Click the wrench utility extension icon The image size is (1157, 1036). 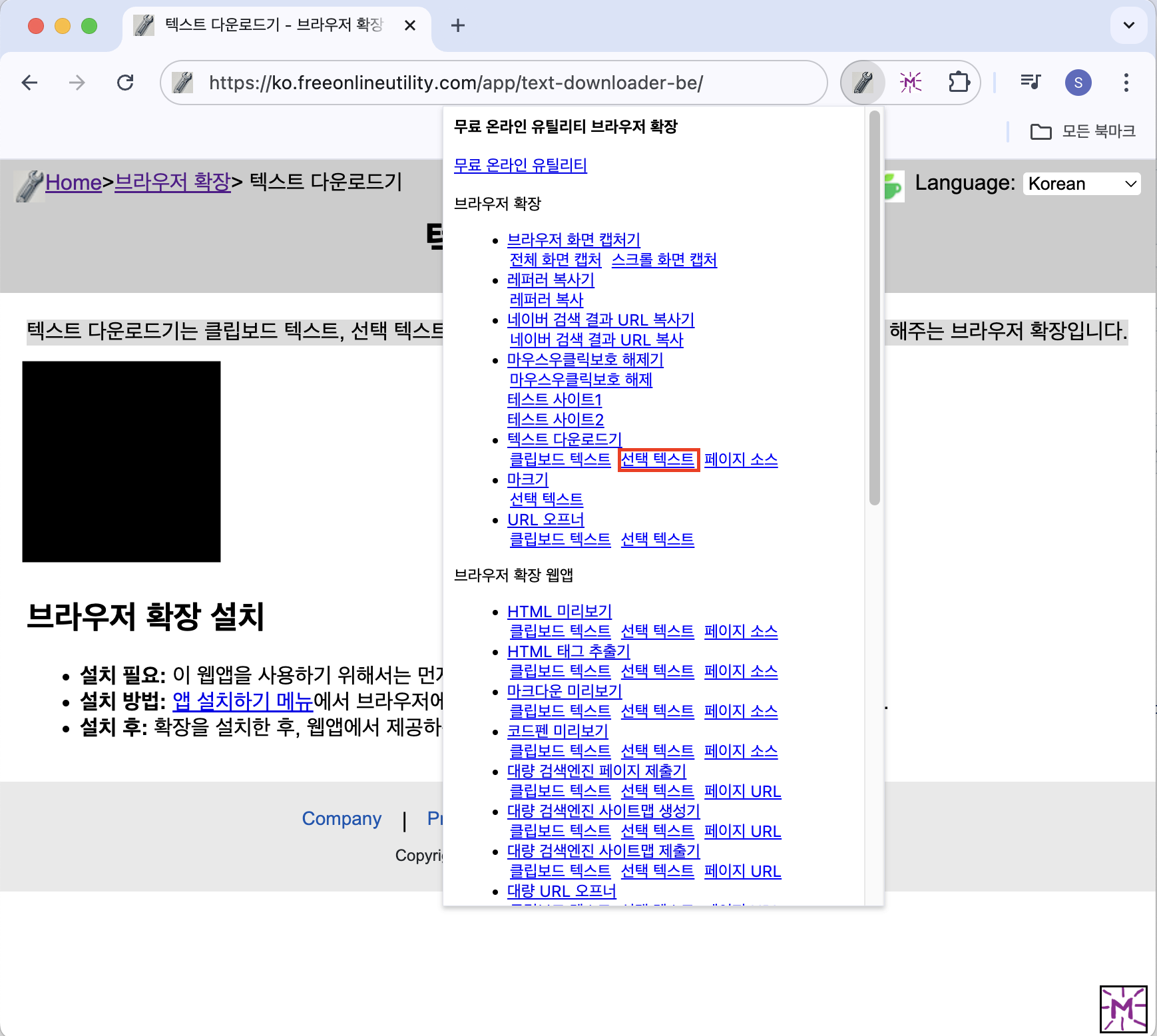coord(863,83)
